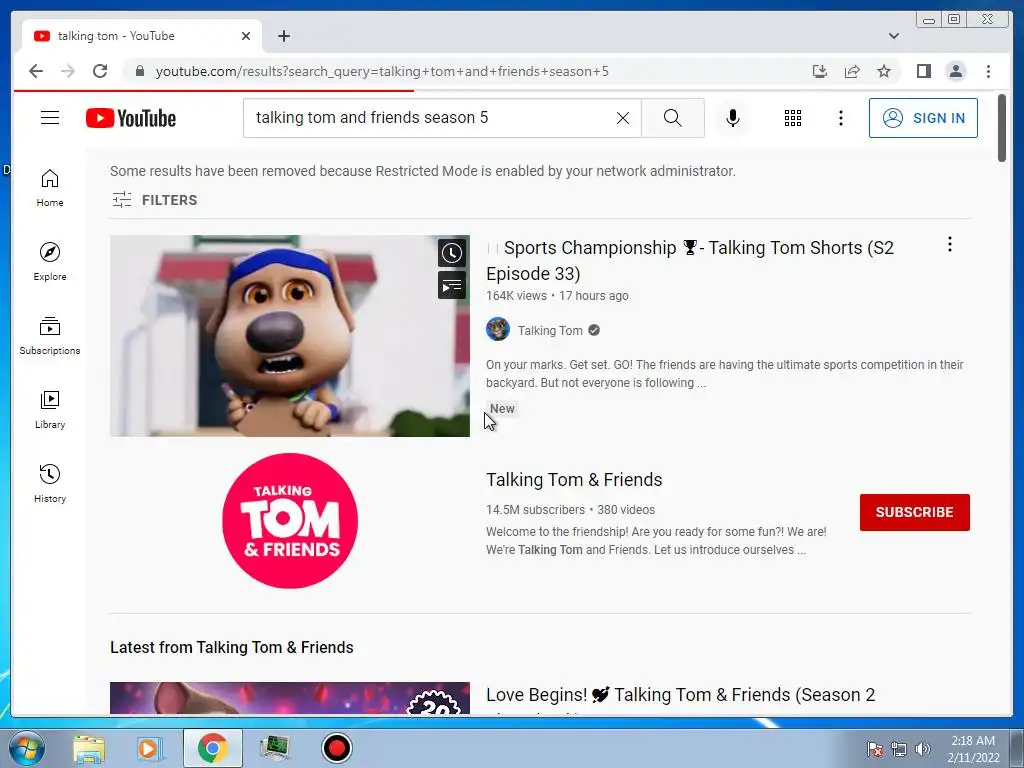Open YouTube settings three-dot menu
Screen dimensions: 1024x768
(840, 118)
